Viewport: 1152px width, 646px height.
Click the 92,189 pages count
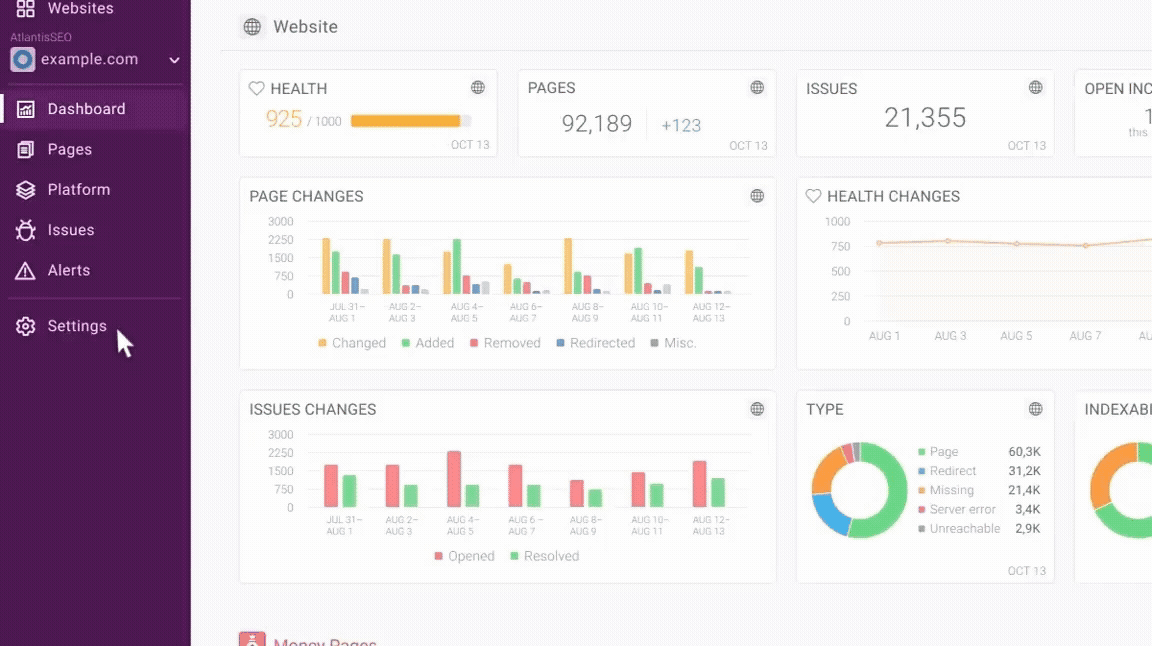[597, 123]
